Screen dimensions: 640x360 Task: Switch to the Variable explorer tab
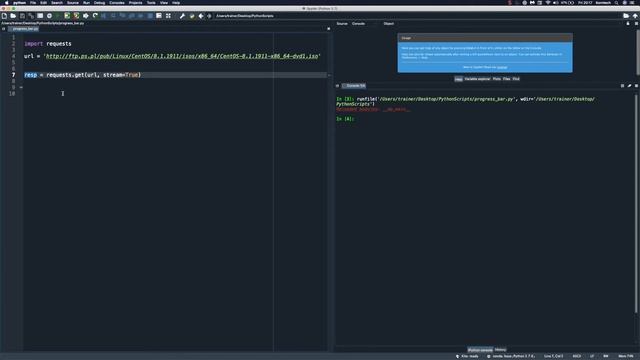coord(477,79)
